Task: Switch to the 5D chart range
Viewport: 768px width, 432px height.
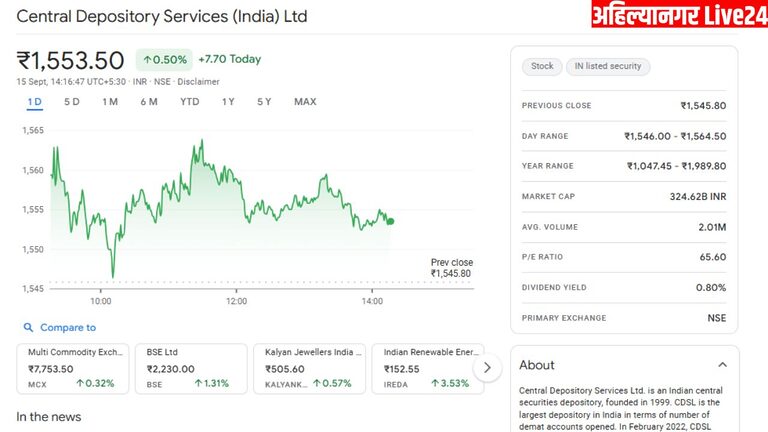Action: click(x=72, y=102)
